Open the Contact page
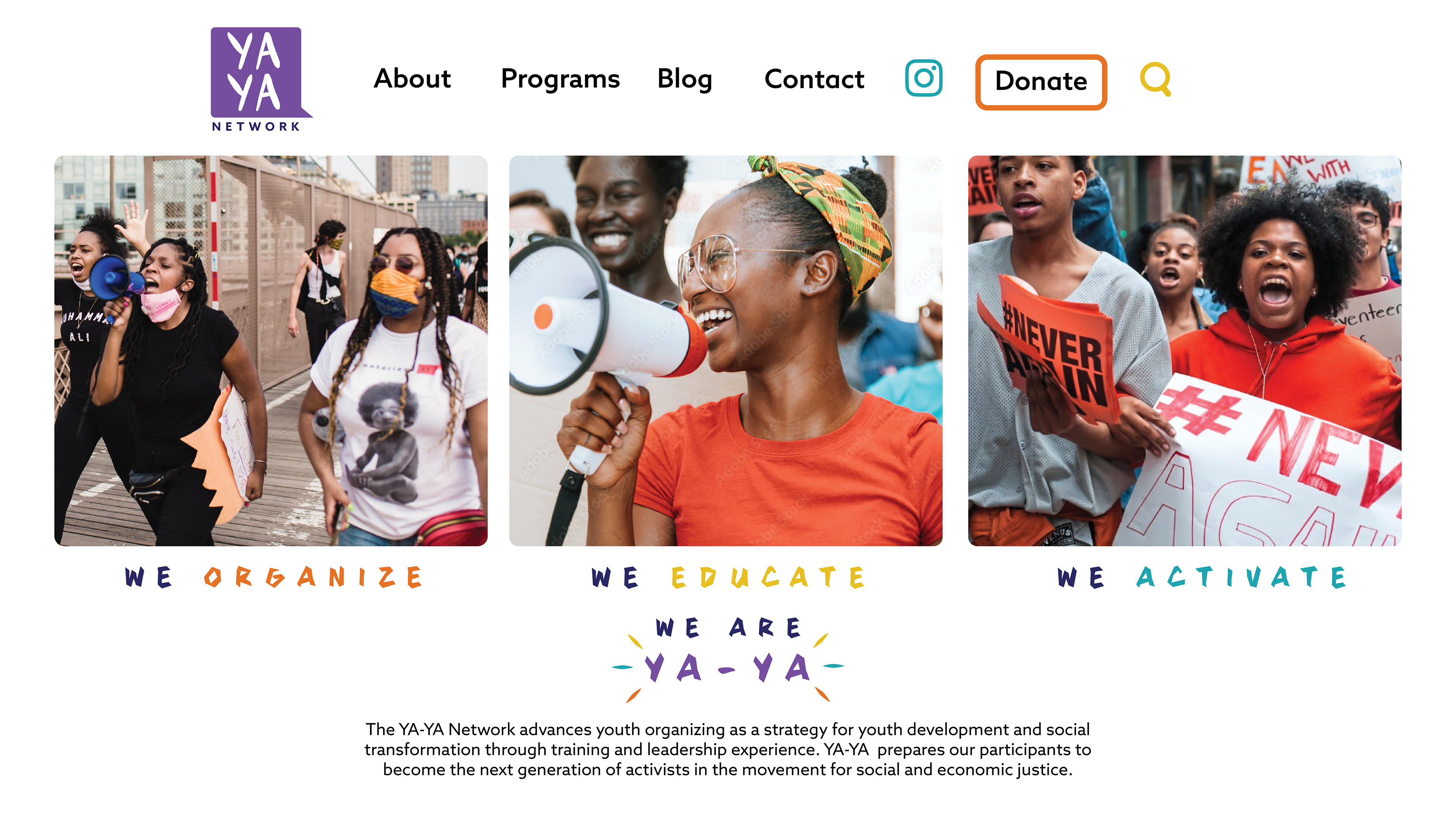This screenshot has height=819, width=1456. click(x=814, y=79)
